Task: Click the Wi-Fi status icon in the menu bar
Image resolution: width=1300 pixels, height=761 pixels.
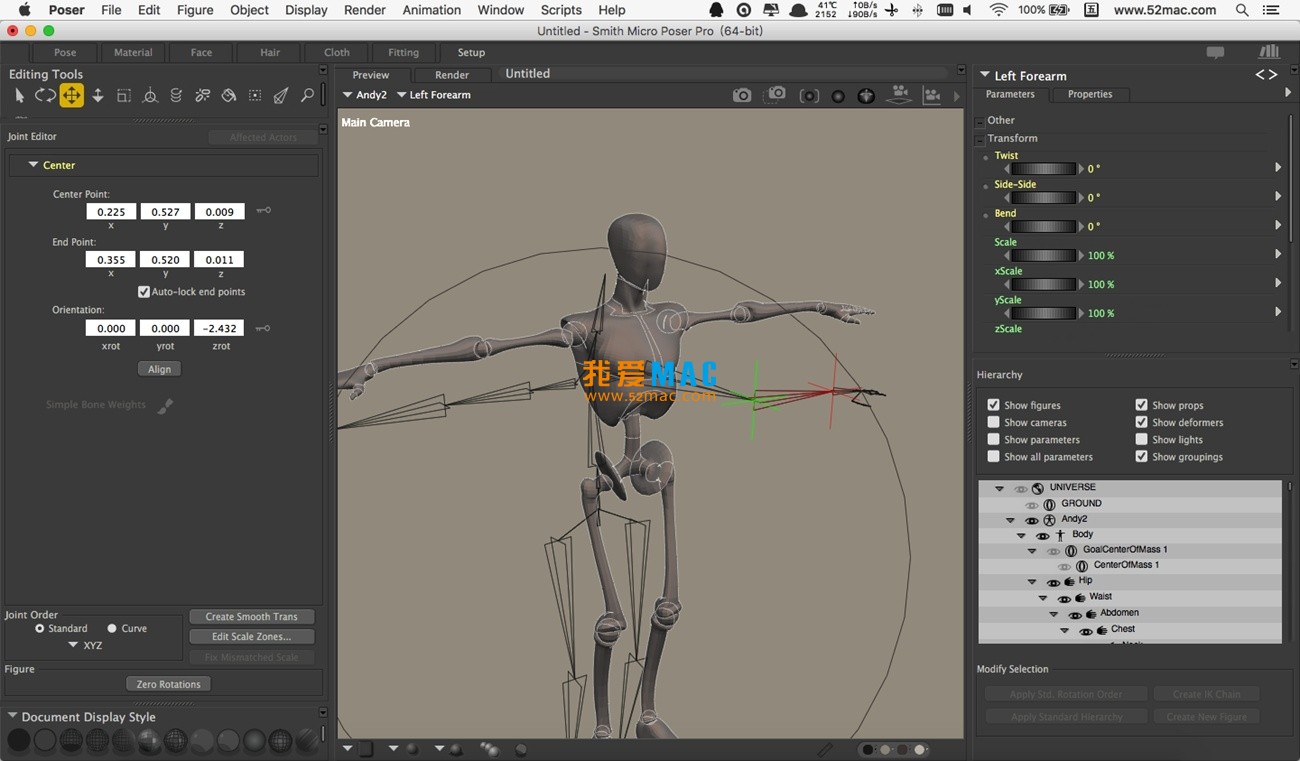Action: [x=998, y=10]
